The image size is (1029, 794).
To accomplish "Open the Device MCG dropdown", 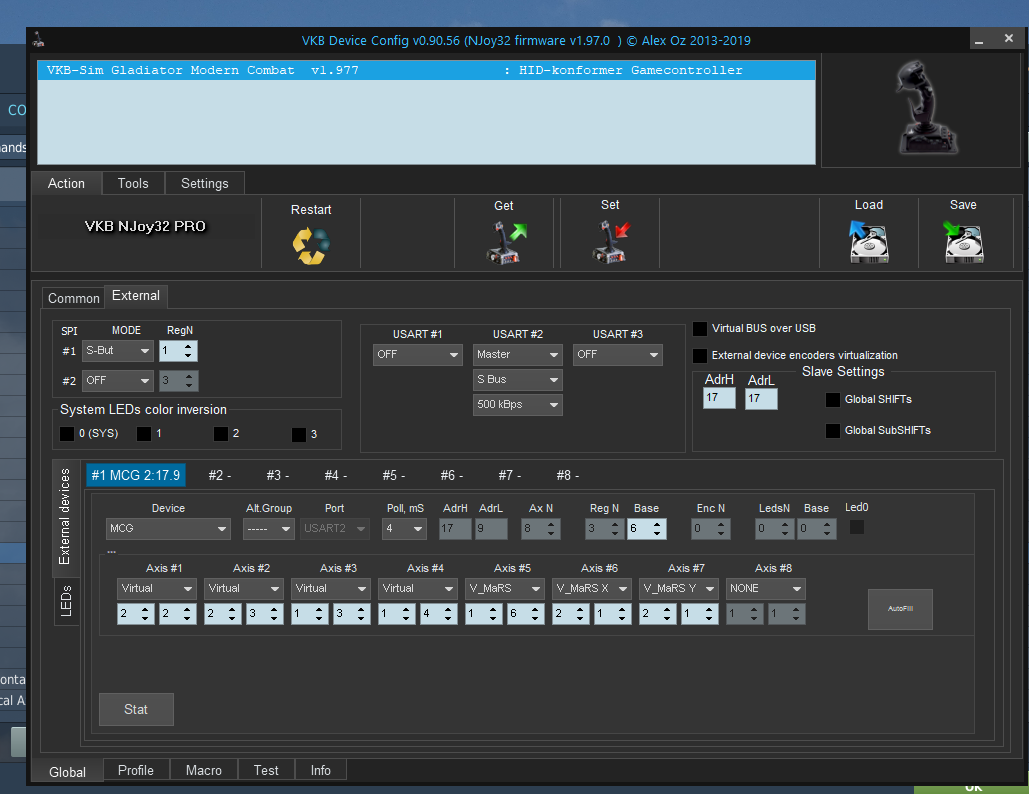I will 168,528.
